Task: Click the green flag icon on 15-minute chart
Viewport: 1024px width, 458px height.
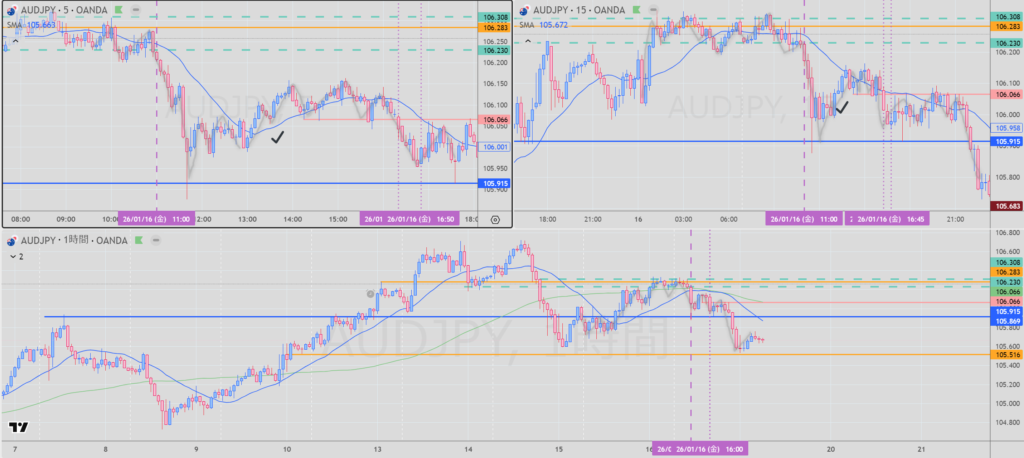Action: (636, 9)
